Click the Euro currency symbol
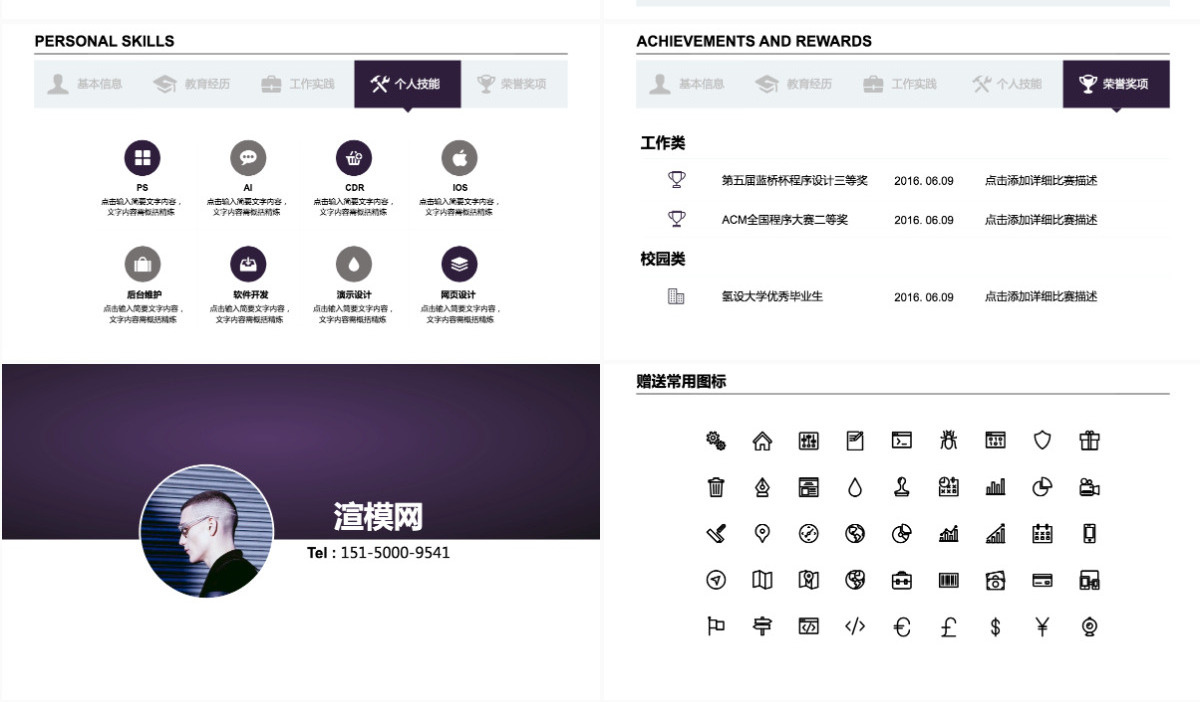 click(x=902, y=627)
